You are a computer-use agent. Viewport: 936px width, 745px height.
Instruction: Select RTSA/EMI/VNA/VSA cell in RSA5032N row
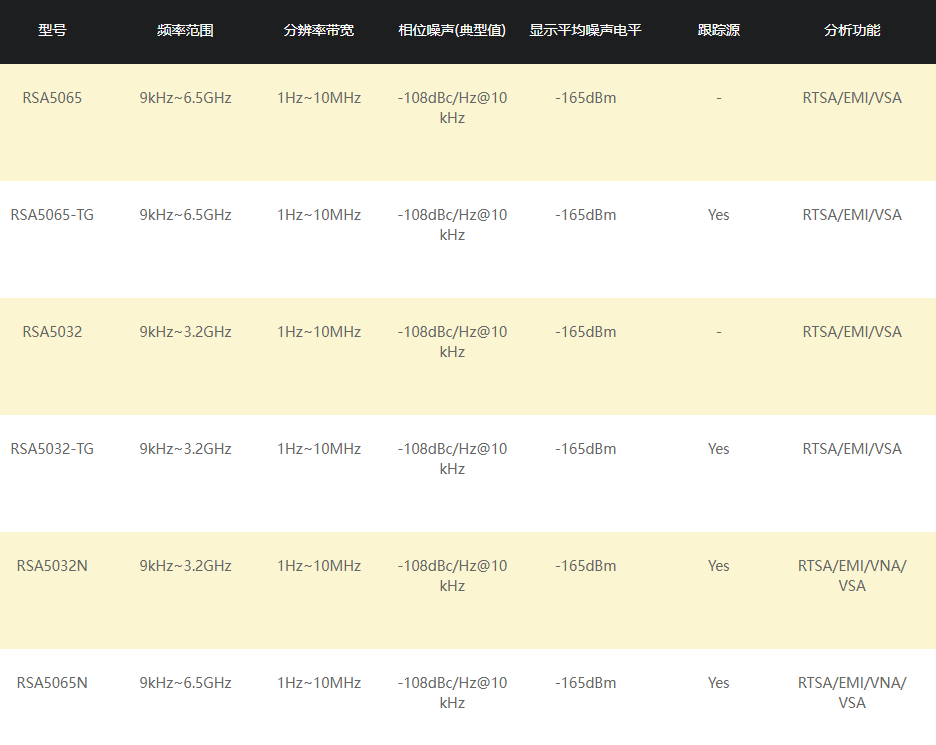[852, 576]
